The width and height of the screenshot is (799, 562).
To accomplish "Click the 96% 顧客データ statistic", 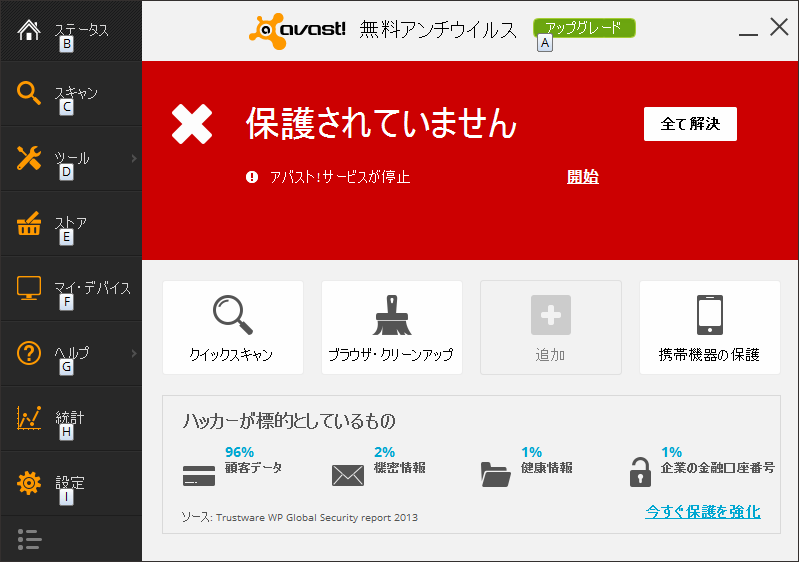I will coord(253,460).
